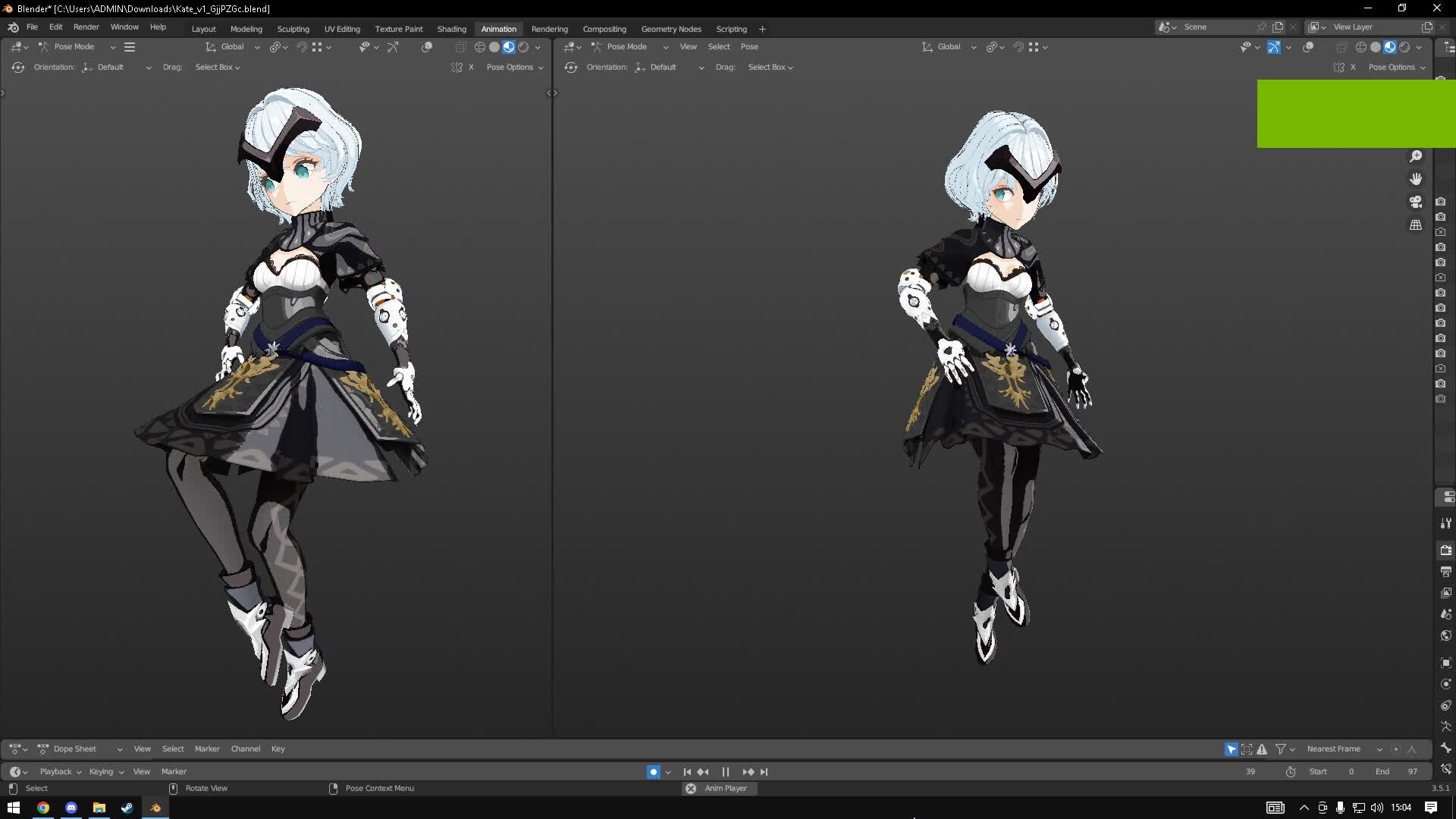The image size is (1456, 819).
Task: Pause the animation playback
Action: pos(726,772)
